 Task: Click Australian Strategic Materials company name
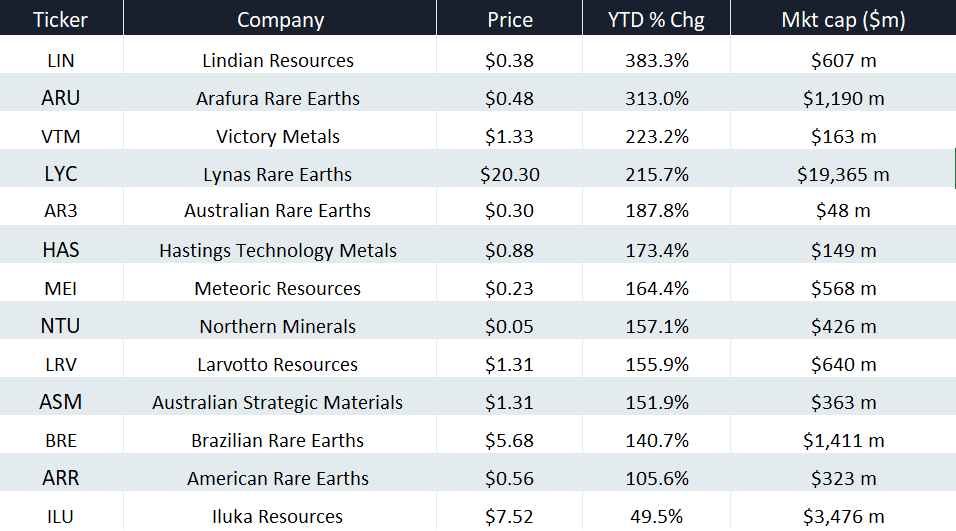coord(278,402)
